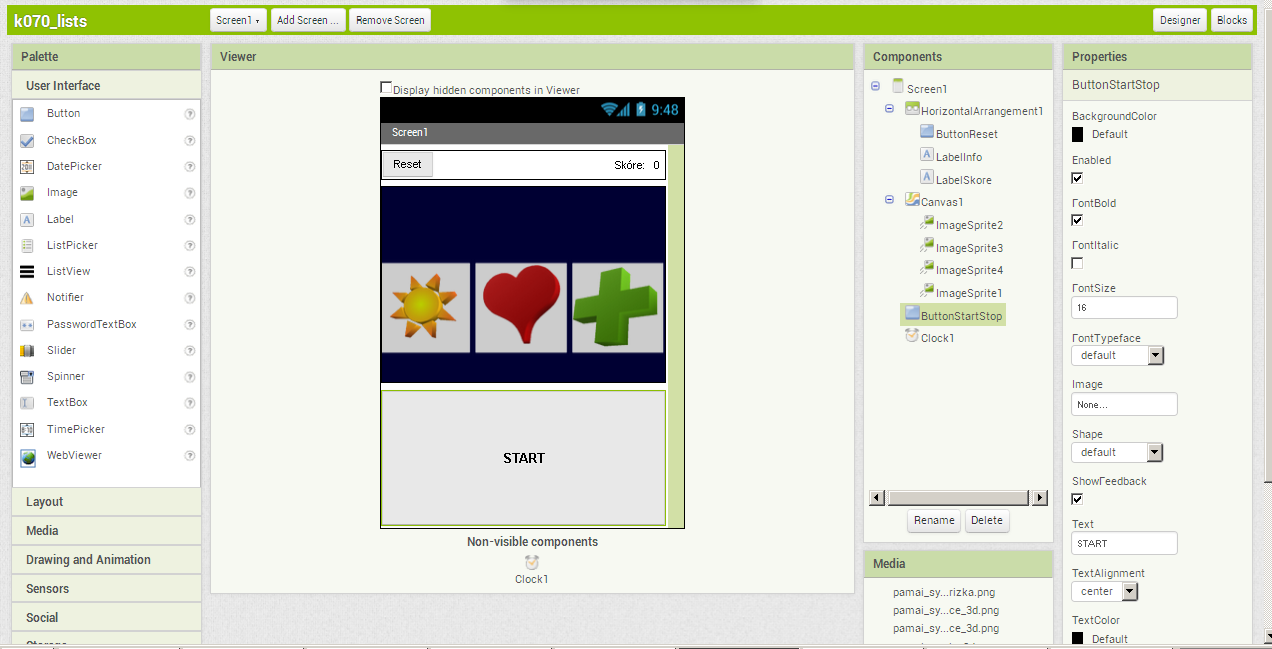Click the Text property field showing START
Viewport: 1272px width, 649px height.
click(1124, 543)
